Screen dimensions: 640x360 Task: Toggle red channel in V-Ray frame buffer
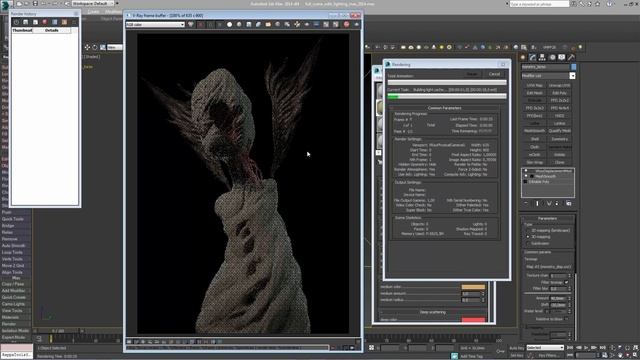[201, 24]
